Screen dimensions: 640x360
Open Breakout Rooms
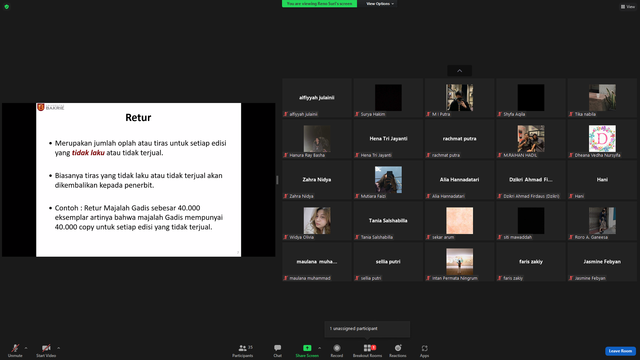tap(367, 350)
